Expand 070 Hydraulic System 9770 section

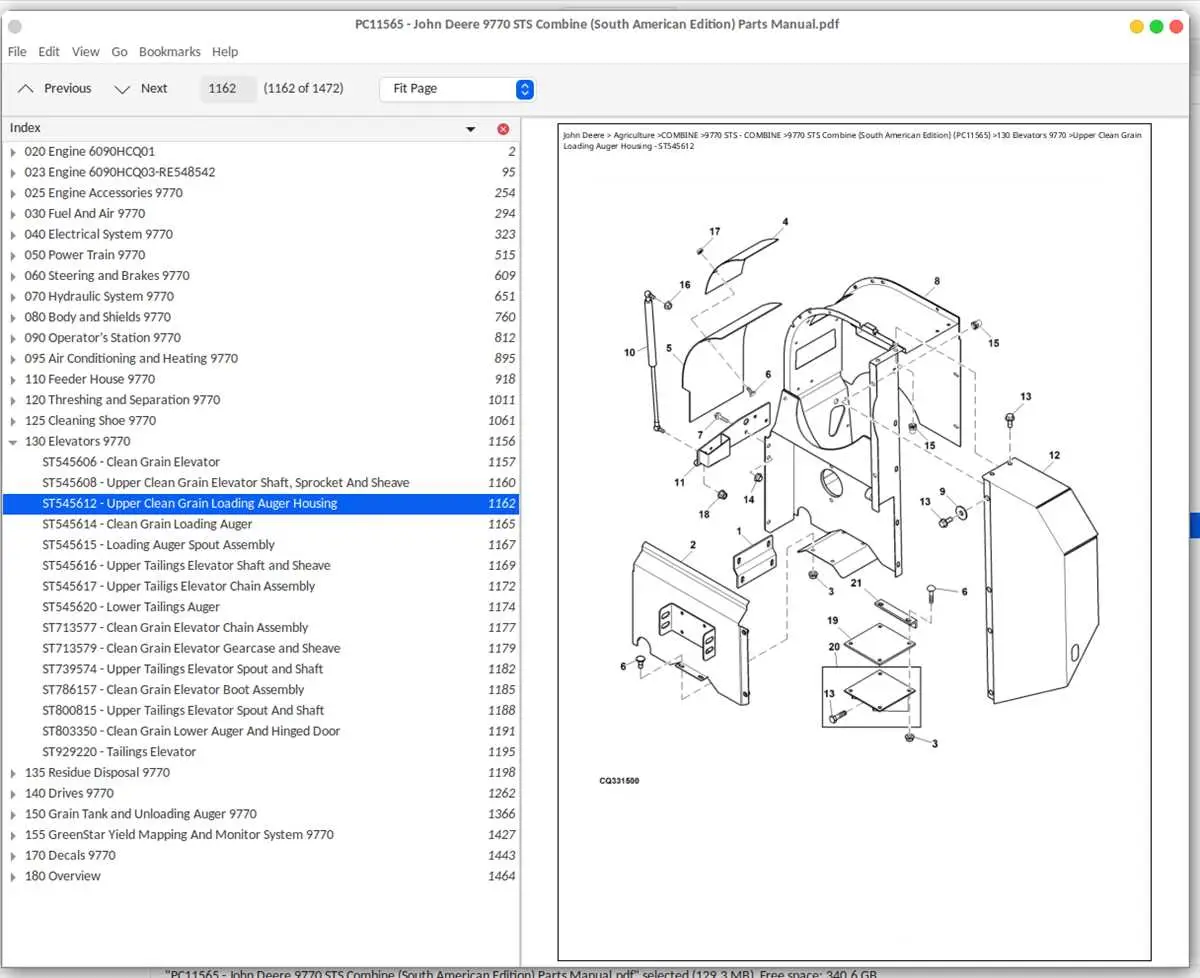tap(13, 297)
